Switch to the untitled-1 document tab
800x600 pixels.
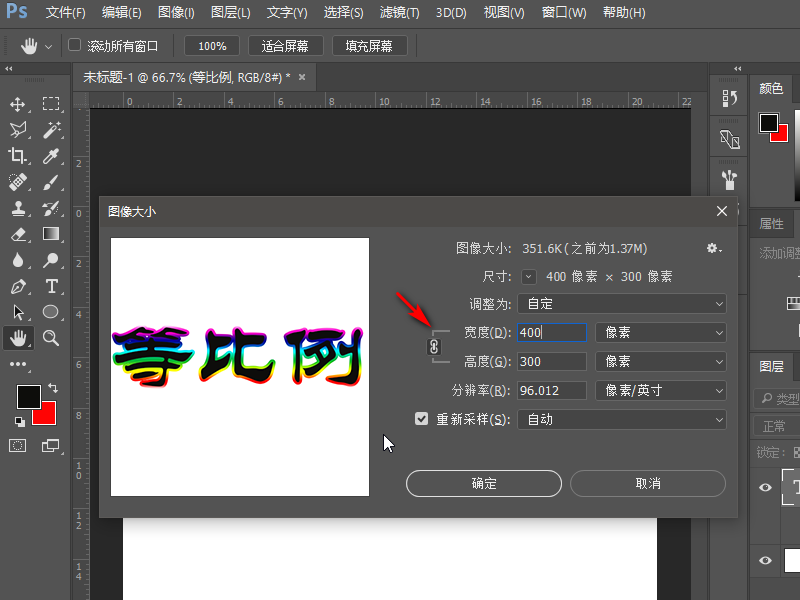click(x=187, y=77)
